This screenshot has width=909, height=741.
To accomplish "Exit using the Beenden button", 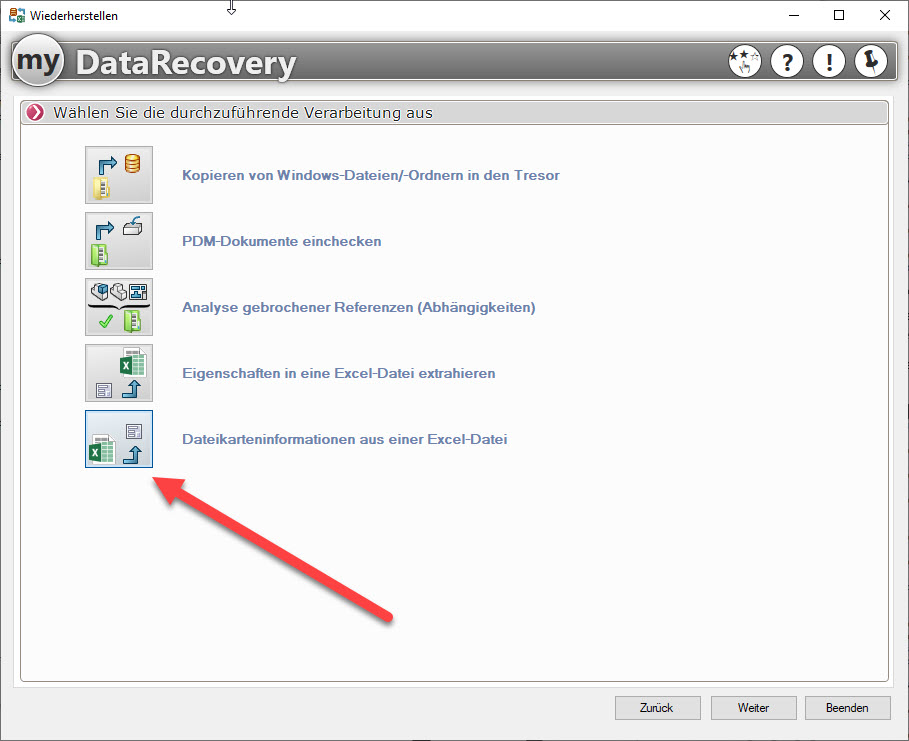I will coord(848,708).
